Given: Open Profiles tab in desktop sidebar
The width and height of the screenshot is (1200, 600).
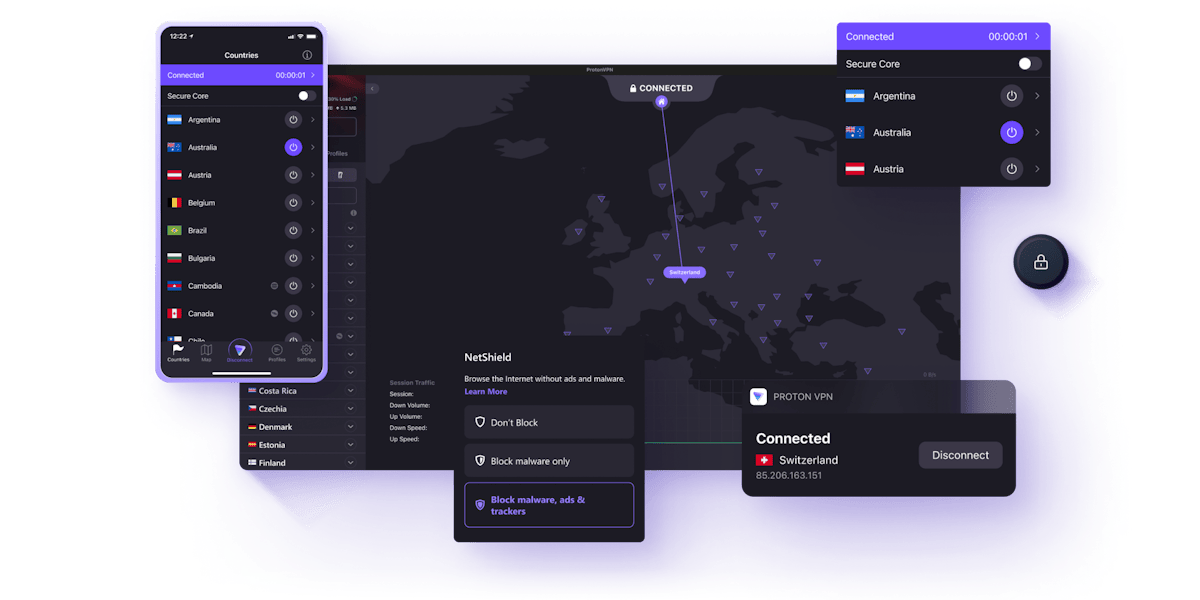Looking at the screenshot, I should click(x=337, y=154).
